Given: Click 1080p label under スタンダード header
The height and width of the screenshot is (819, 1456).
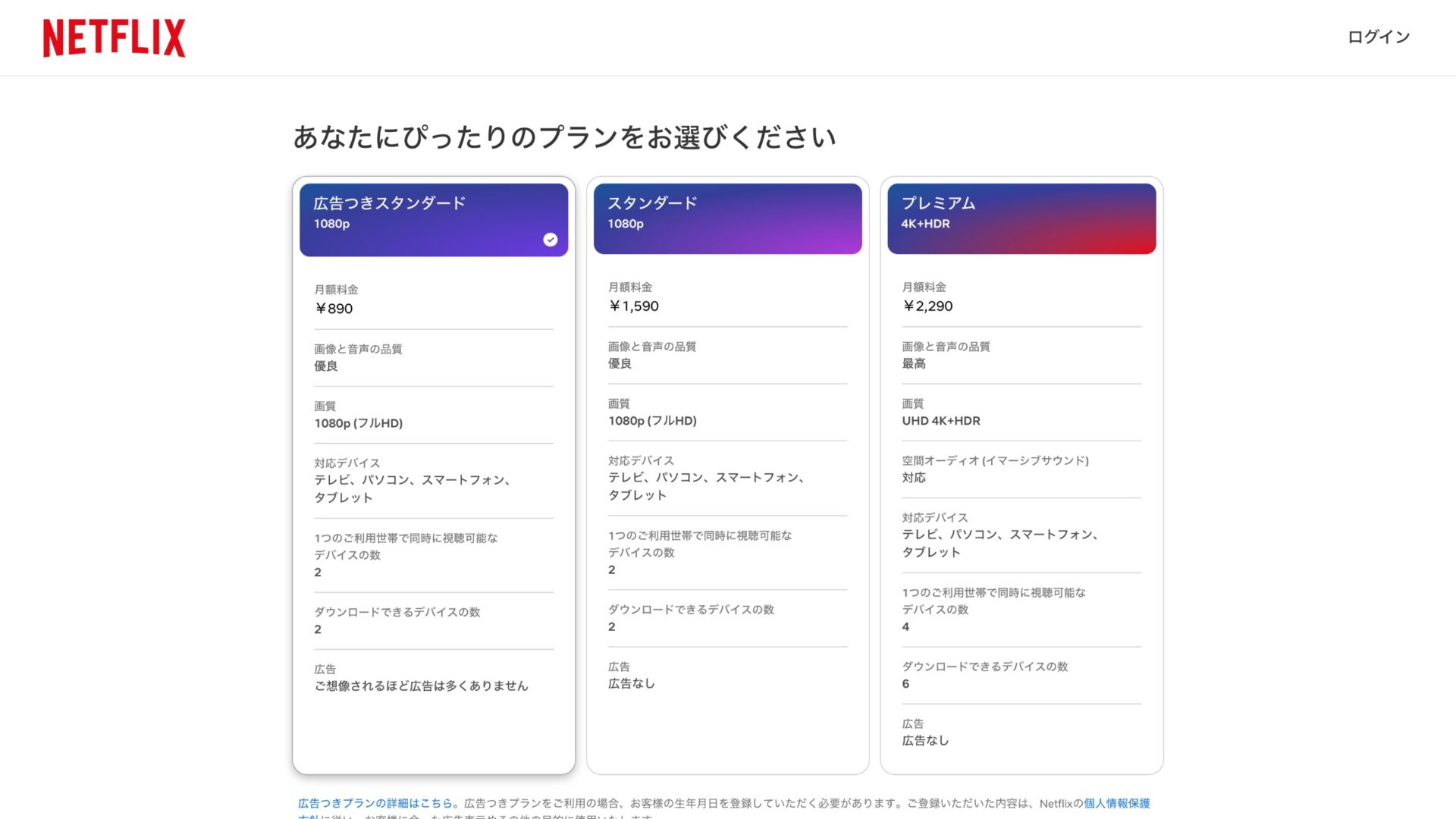Looking at the screenshot, I should tap(626, 224).
